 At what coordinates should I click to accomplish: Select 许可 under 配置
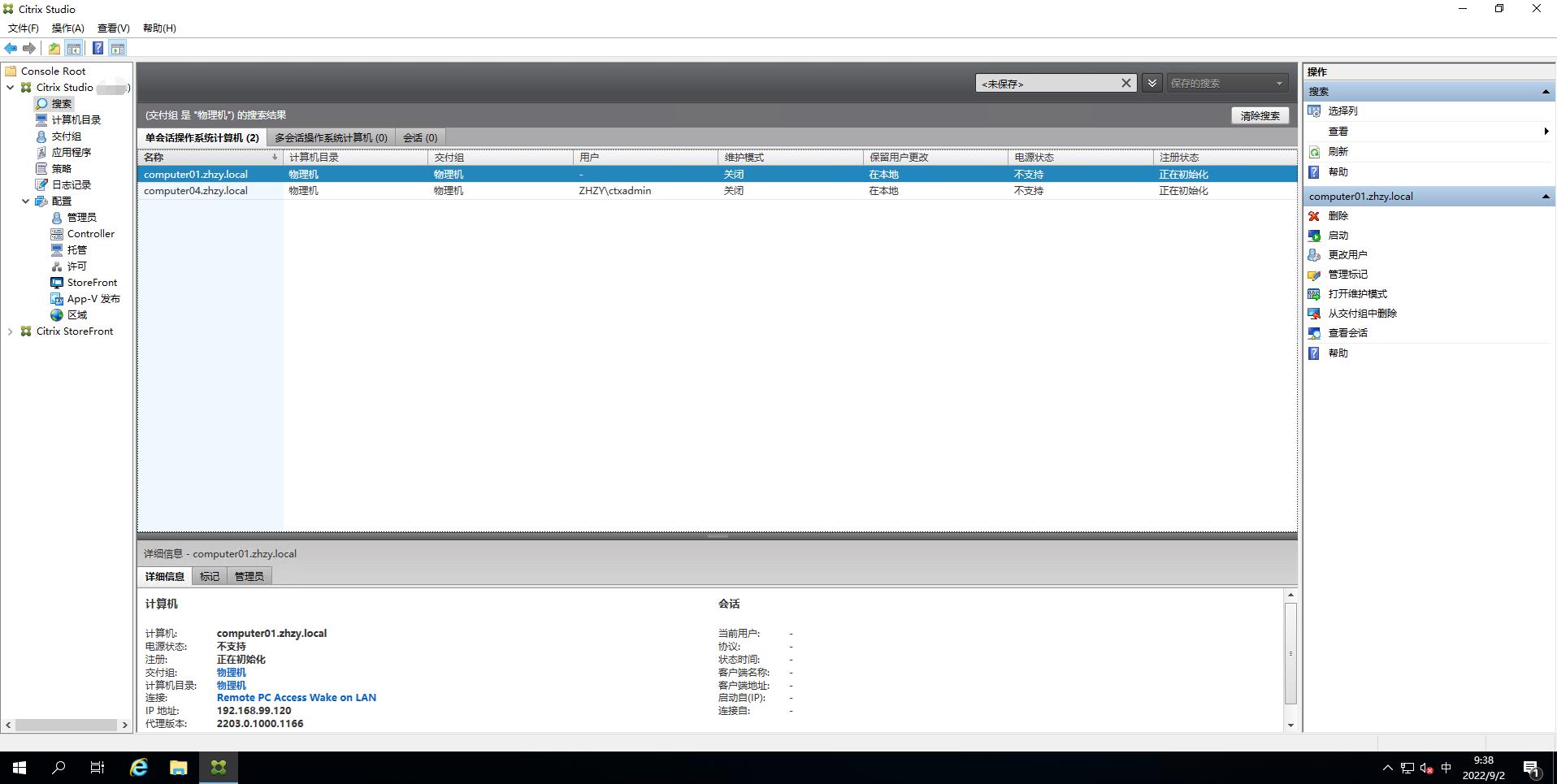(76, 266)
